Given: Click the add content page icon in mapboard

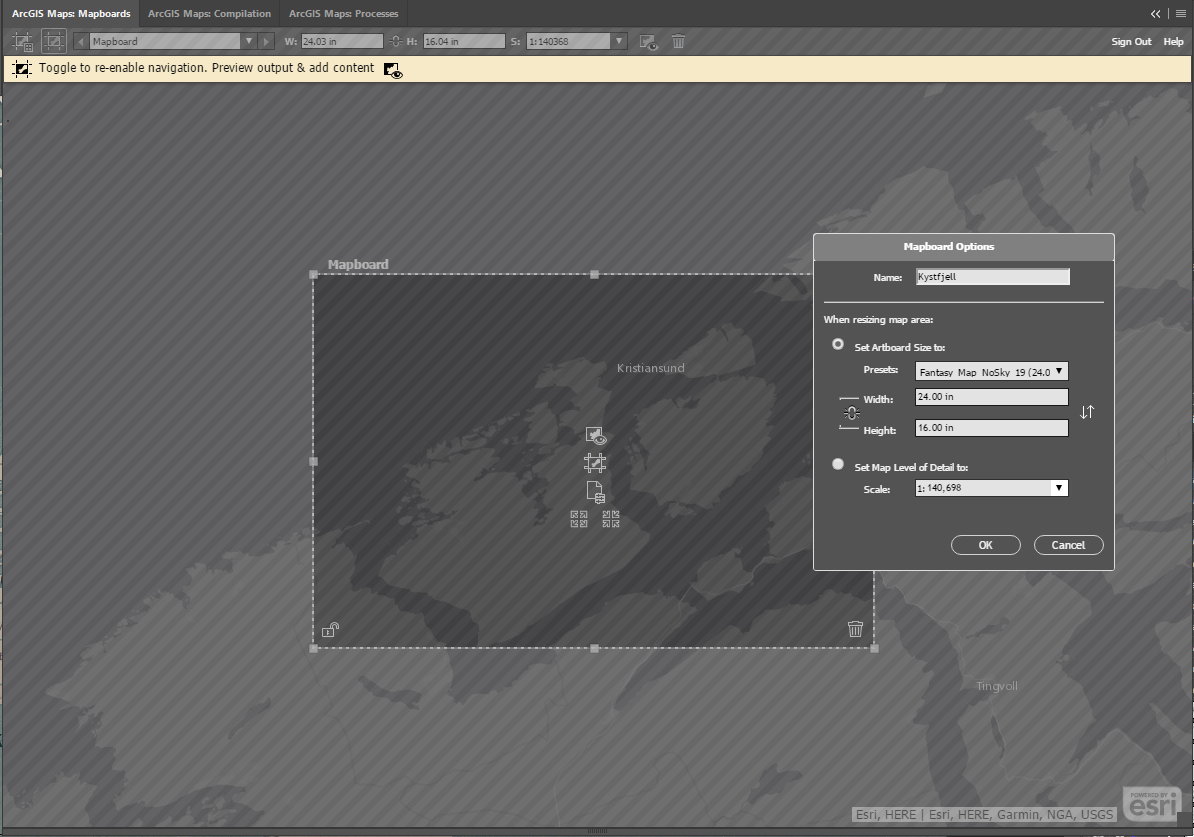Looking at the screenshot, I should [x=595, y=492].
